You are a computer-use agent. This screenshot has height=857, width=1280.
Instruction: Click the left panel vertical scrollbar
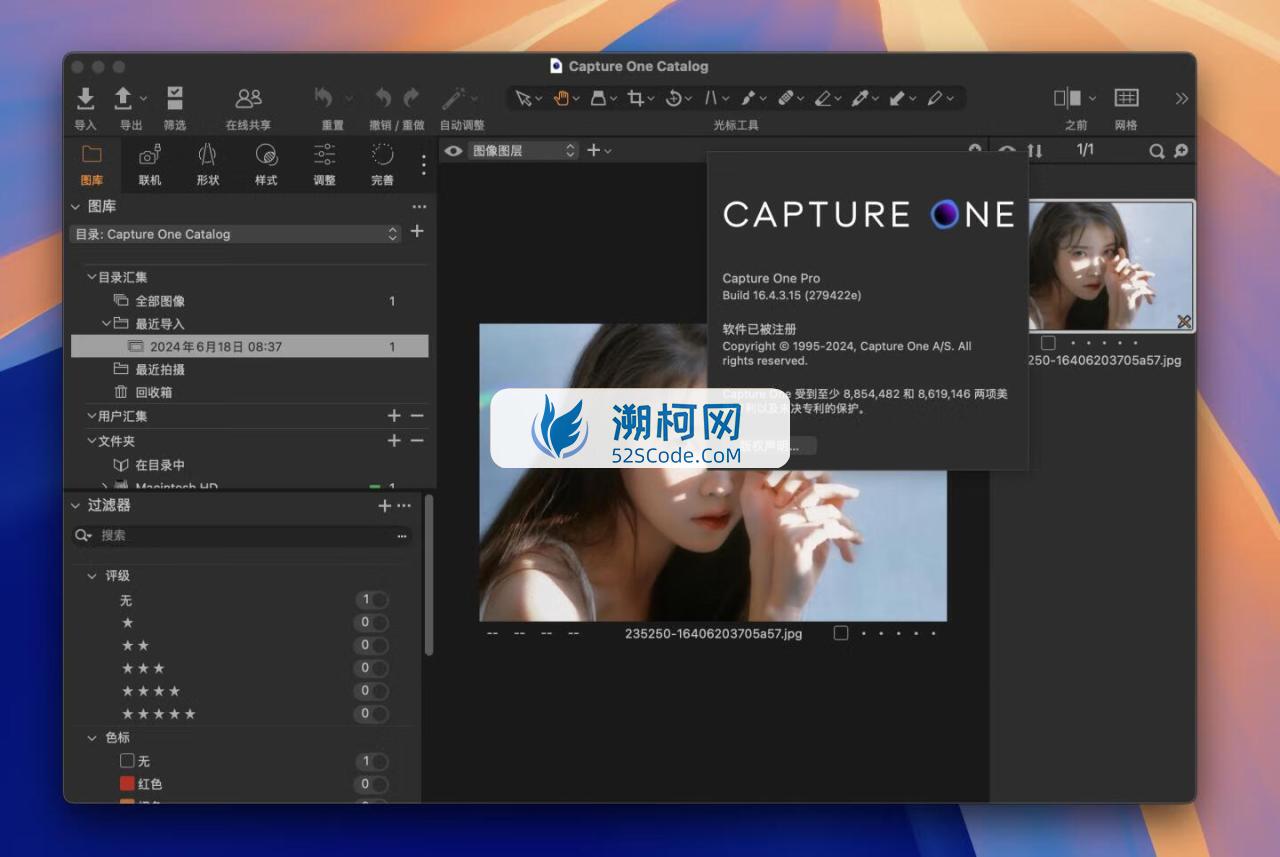coord(429,575)
